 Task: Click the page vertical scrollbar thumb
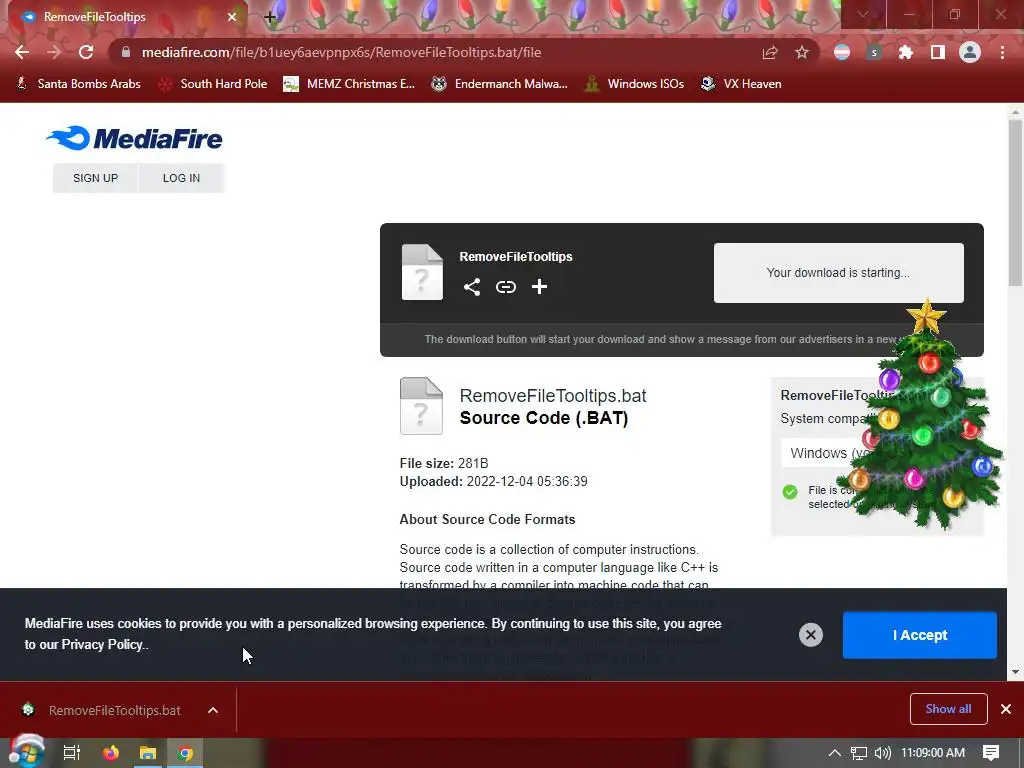[1014, 202]
